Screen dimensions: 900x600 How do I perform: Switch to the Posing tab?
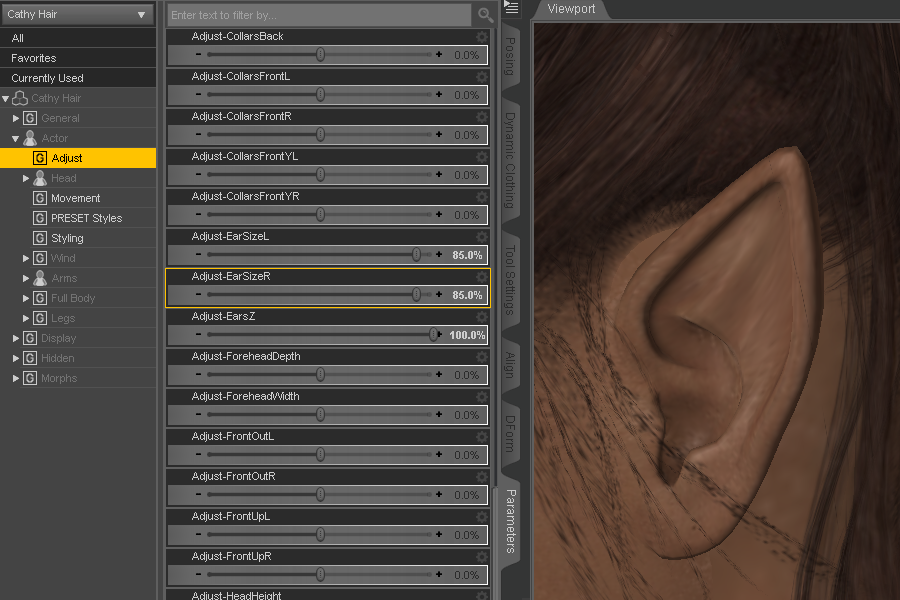click(510, 56)
